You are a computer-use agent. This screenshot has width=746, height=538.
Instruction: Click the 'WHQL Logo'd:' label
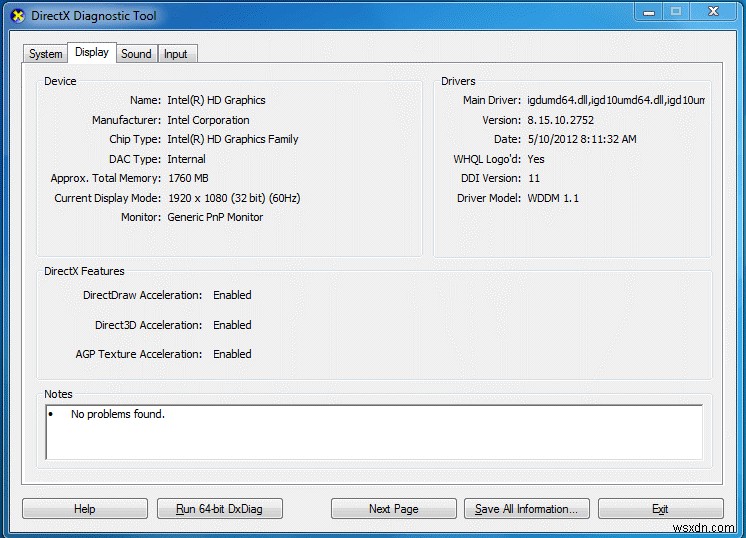pos(487,159)
